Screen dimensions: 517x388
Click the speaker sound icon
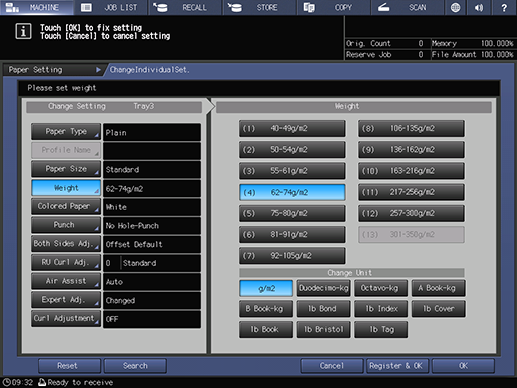[x=479, y=7]
